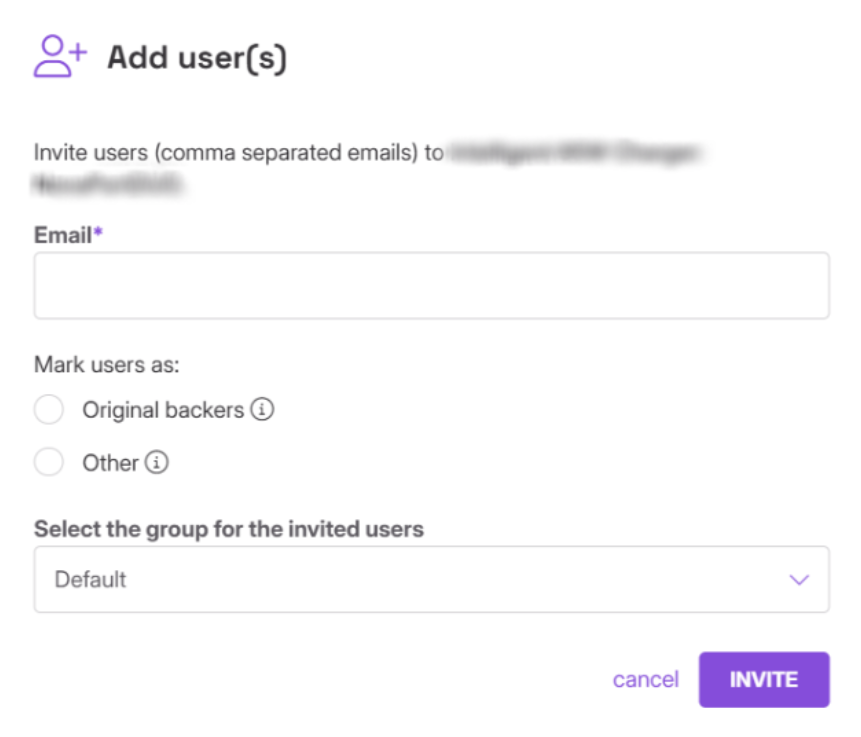Select the Original backers radio button
Viewport: 861px width, 737px height.
click(49, 410)
